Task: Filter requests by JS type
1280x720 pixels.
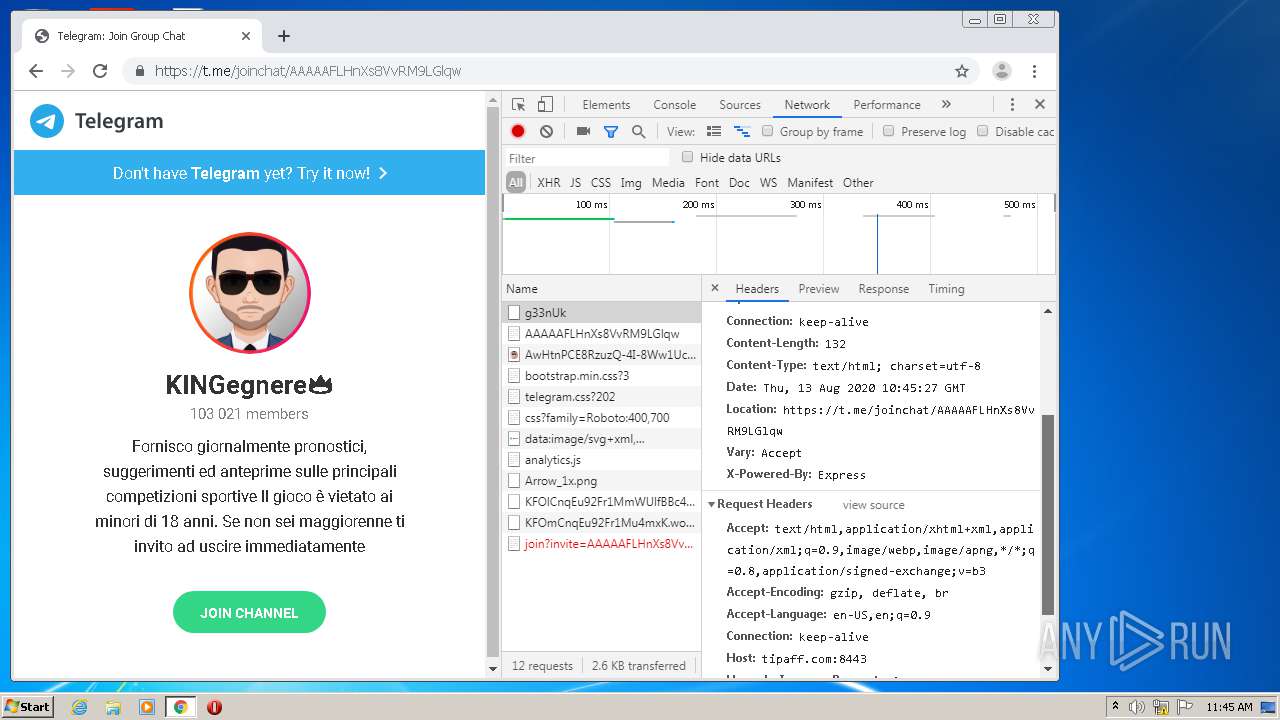Action: click(575, 182)
